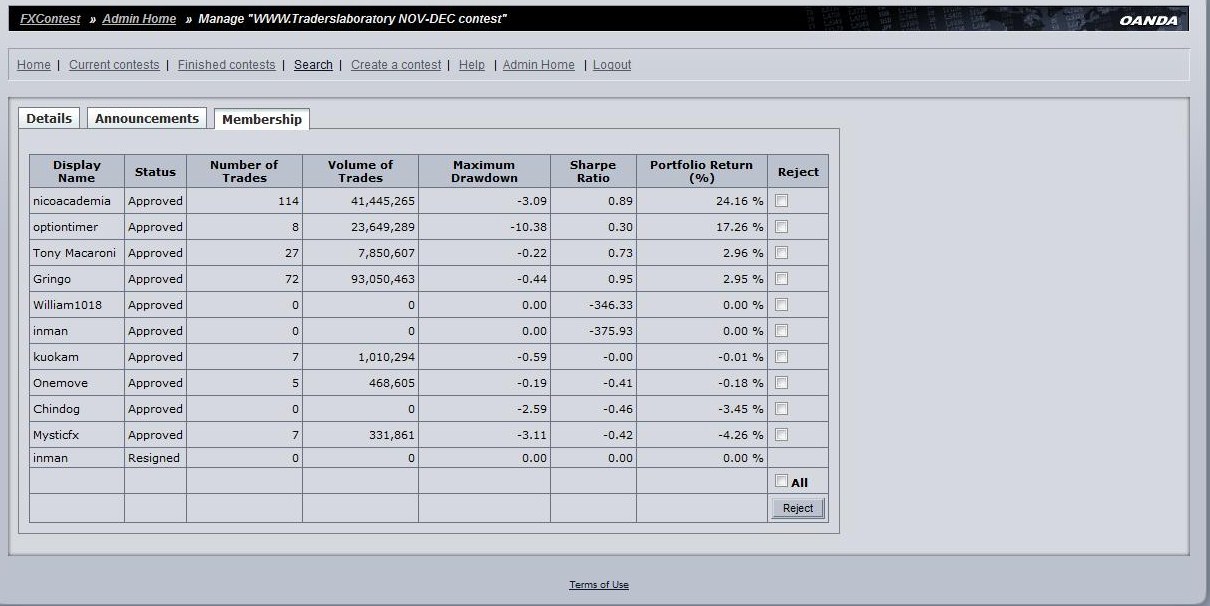Open Terms of Use link
The height and width of the screenshot is (606, 1210).
(599, 585)
